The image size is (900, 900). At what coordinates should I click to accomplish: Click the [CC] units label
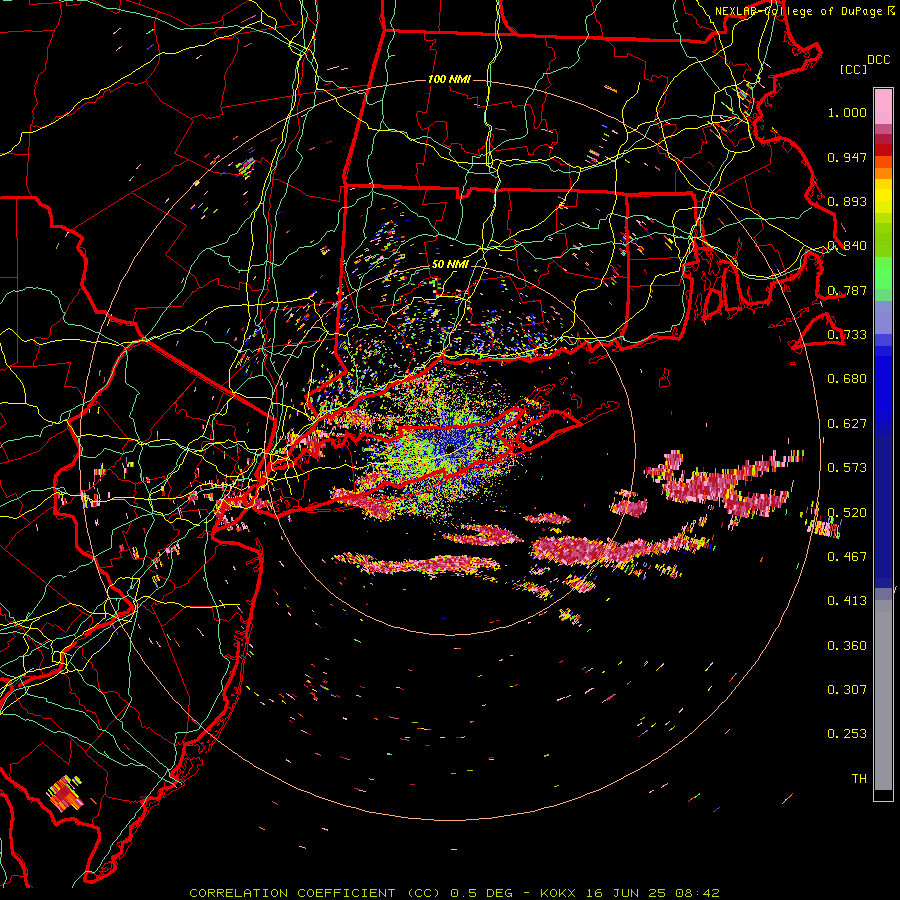[x=853, y=69]
